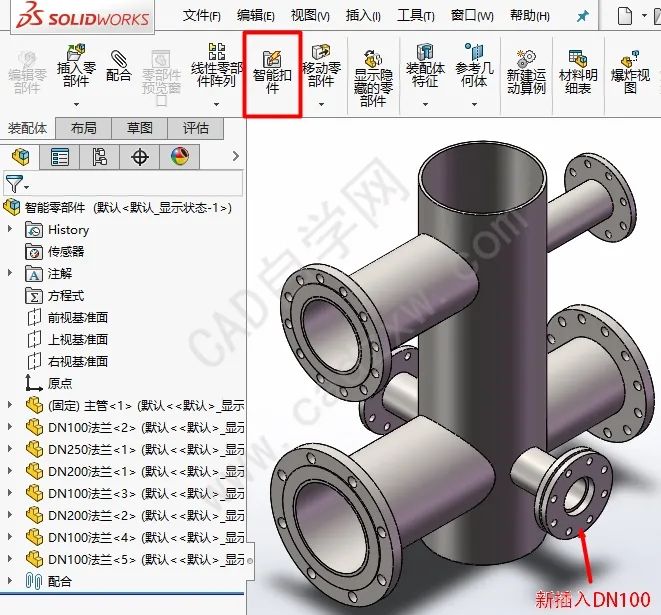Viewport: 661px width, 615px height.
Task: Select DN100法兰<4> in the tree
Action: click(135, 537)
